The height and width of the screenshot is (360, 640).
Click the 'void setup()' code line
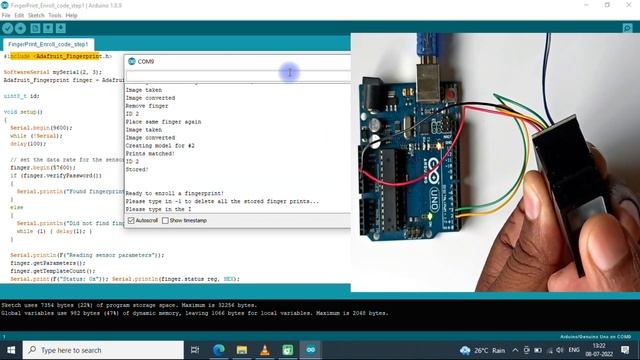23,112
